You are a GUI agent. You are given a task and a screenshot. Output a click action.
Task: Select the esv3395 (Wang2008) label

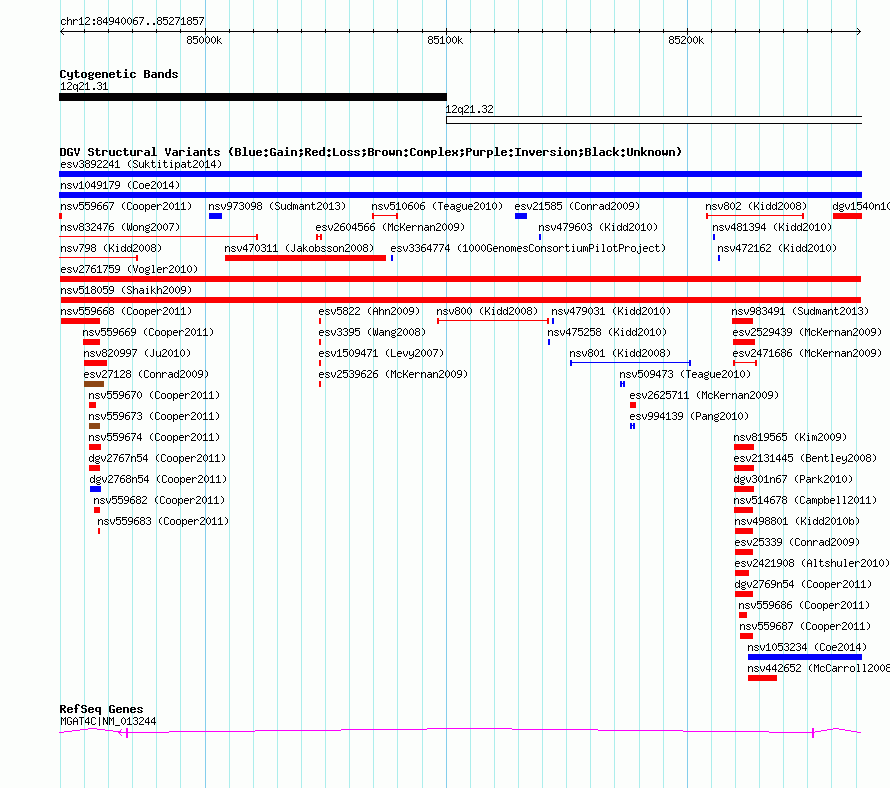372,332
